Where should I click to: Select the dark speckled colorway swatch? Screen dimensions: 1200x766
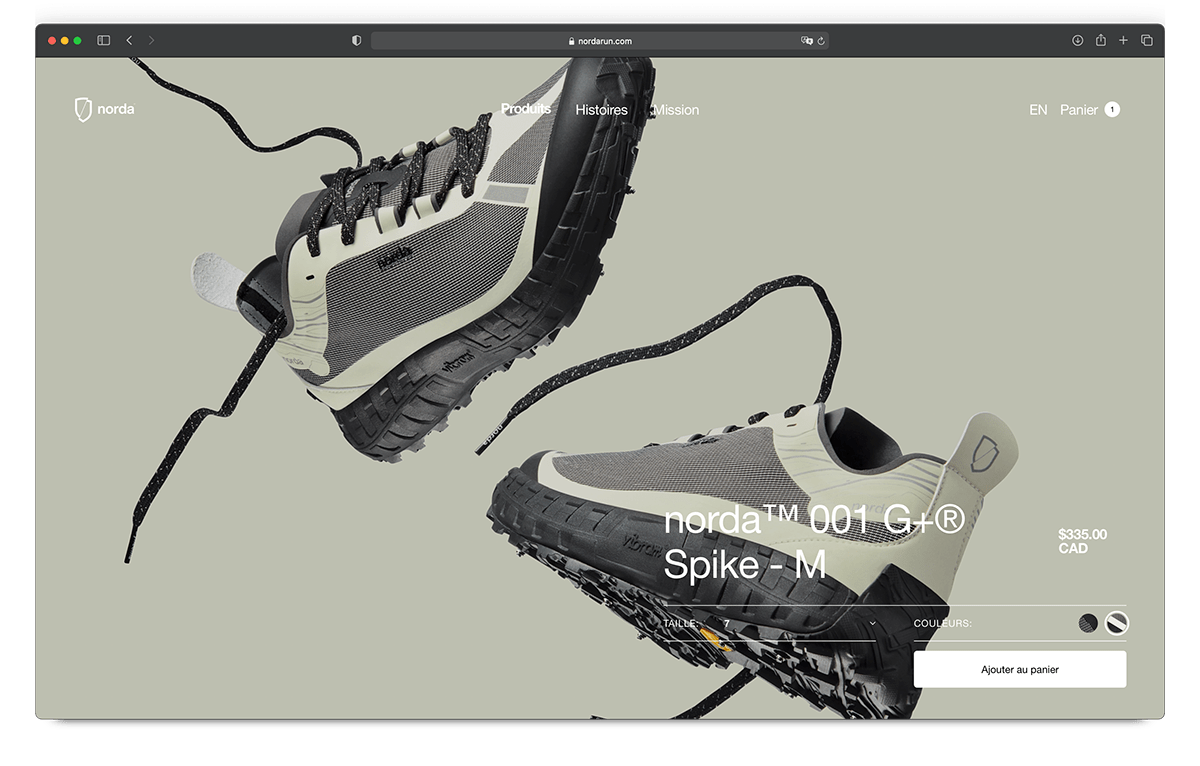pyautogui.click(x=1087, y=620)
